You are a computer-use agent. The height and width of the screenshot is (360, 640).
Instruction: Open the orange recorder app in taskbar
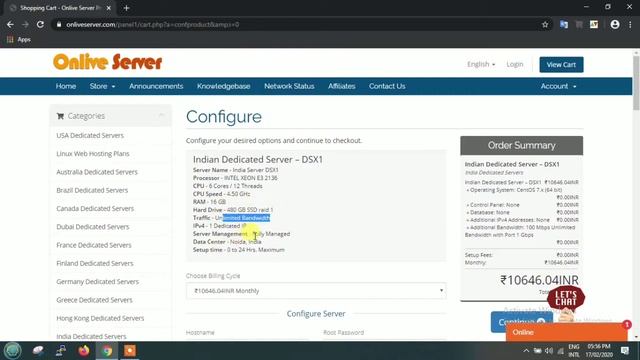click(x=130, y=351)
